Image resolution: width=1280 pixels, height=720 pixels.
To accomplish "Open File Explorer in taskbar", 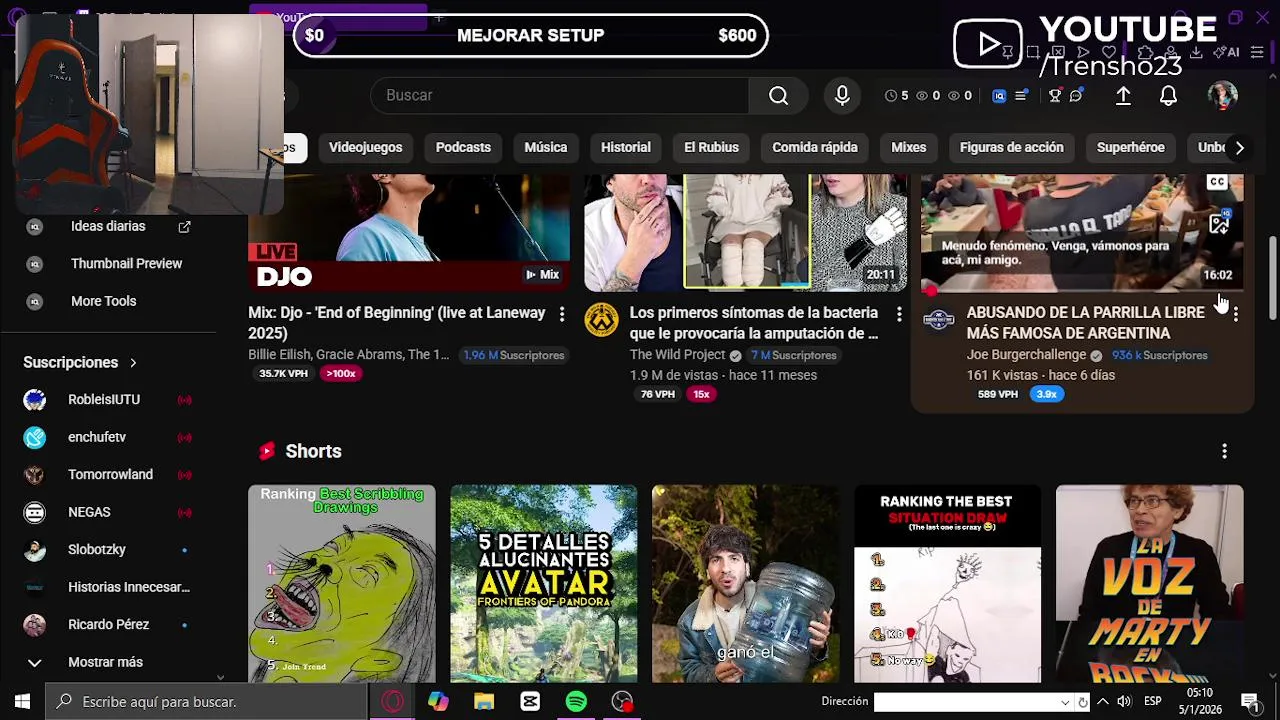I will (x=484, y=702).
